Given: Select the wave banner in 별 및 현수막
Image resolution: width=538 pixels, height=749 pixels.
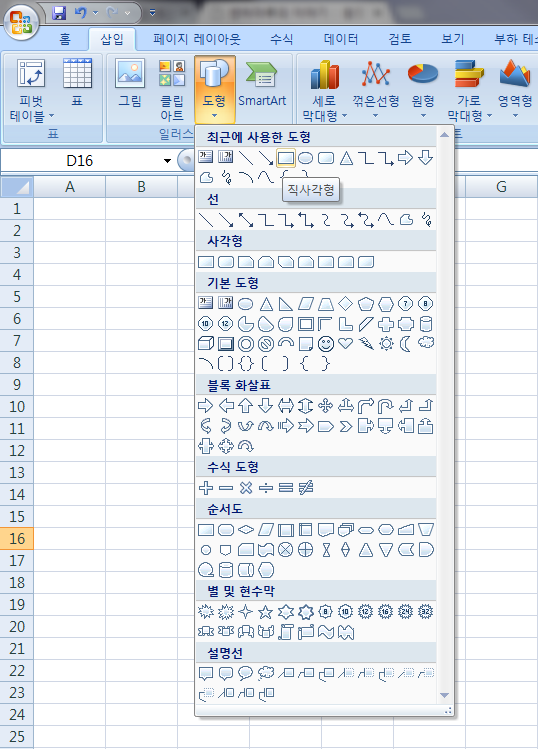Looking at the screenshot, I should coord(326,632).
